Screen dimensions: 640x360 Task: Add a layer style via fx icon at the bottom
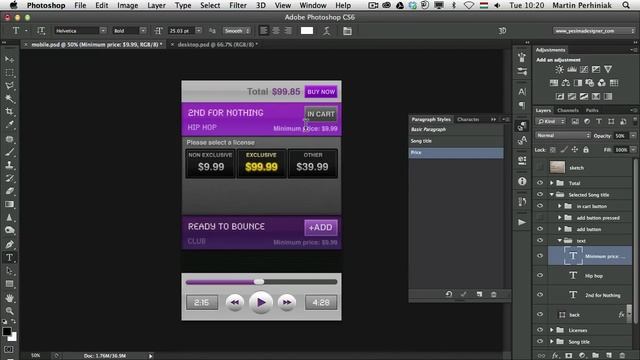pos(556,356)
